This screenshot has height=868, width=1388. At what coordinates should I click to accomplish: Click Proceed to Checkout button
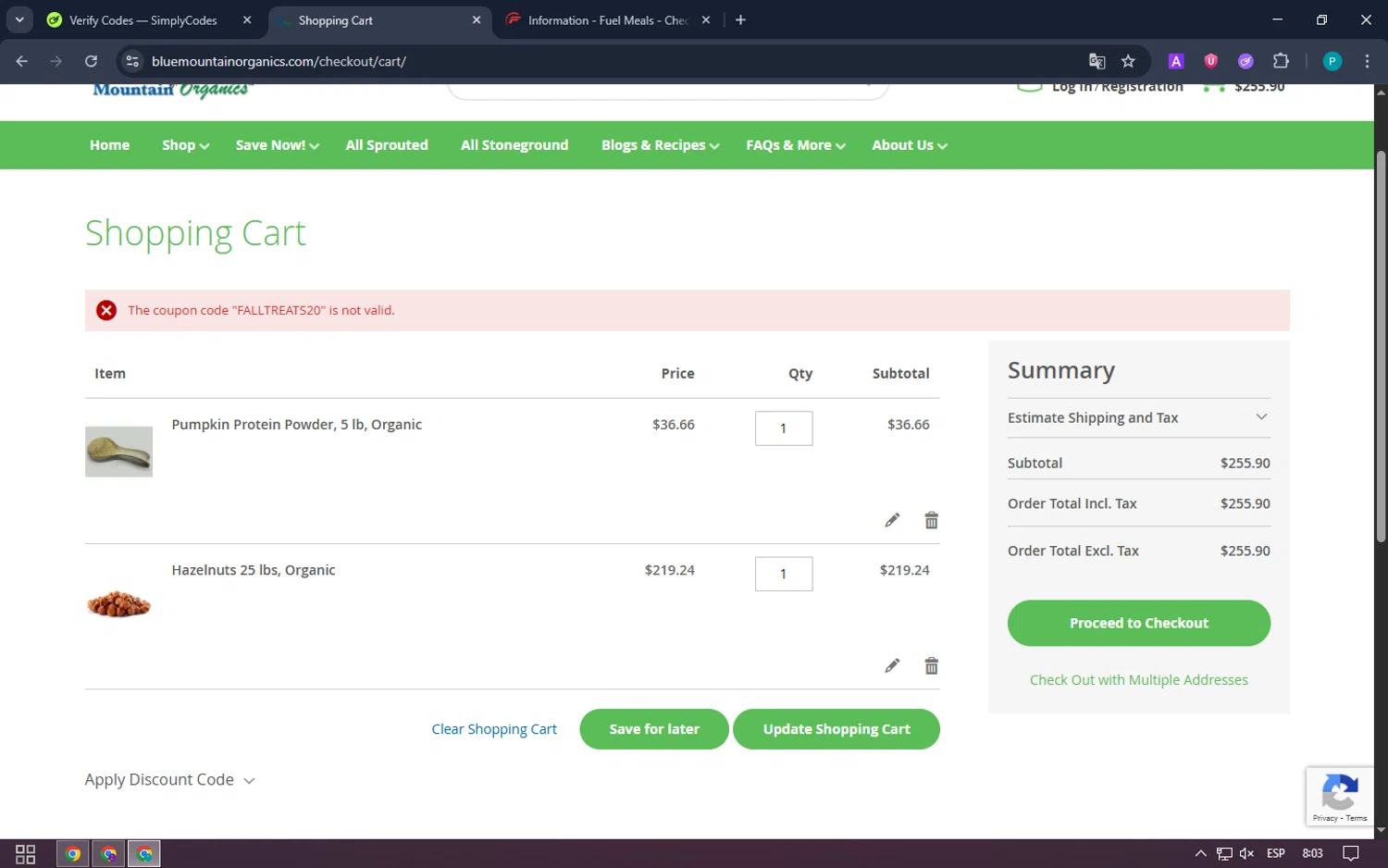(1138, 623)
